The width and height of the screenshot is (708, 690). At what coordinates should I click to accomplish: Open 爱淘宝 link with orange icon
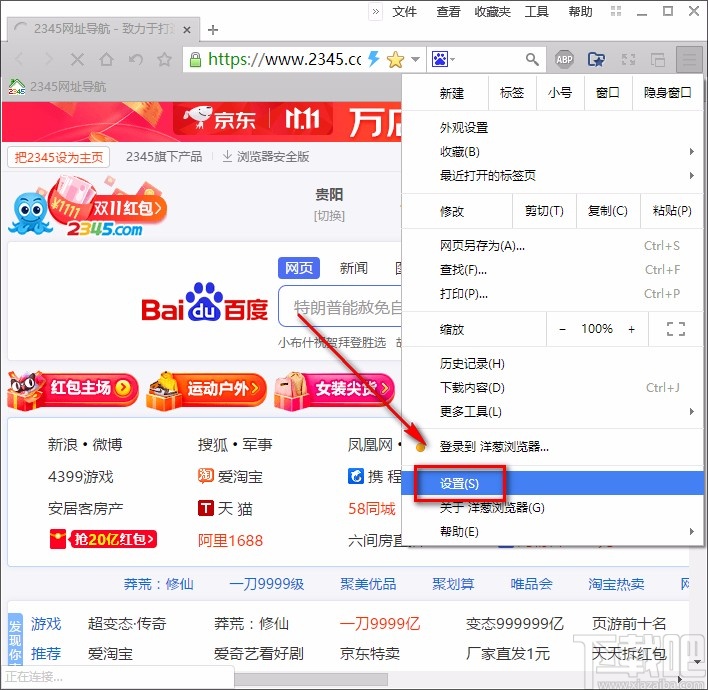[x=230, y=476]
